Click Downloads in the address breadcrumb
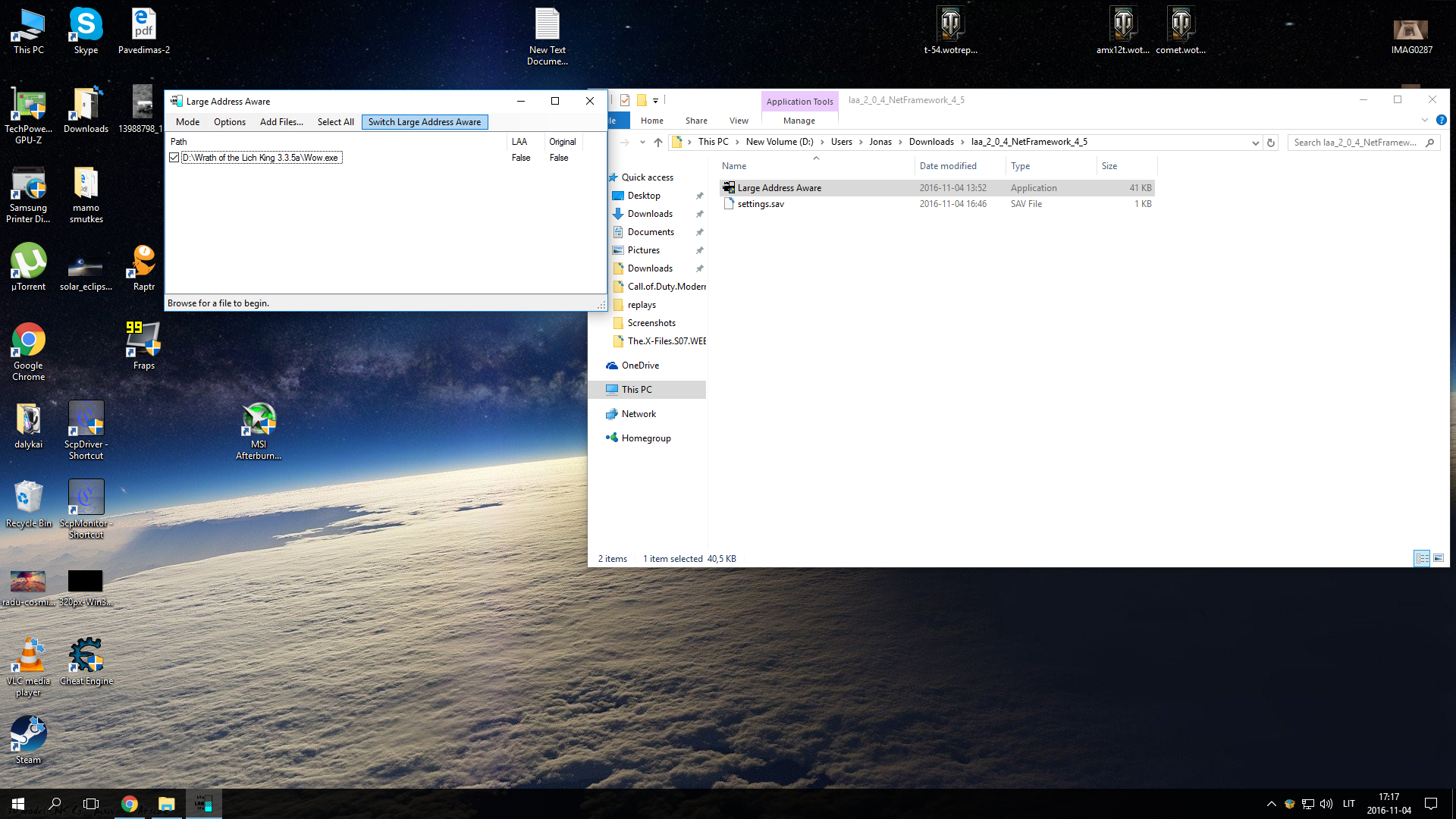The width and height of the screenshot is (1456, 819). tap(931, 142)
